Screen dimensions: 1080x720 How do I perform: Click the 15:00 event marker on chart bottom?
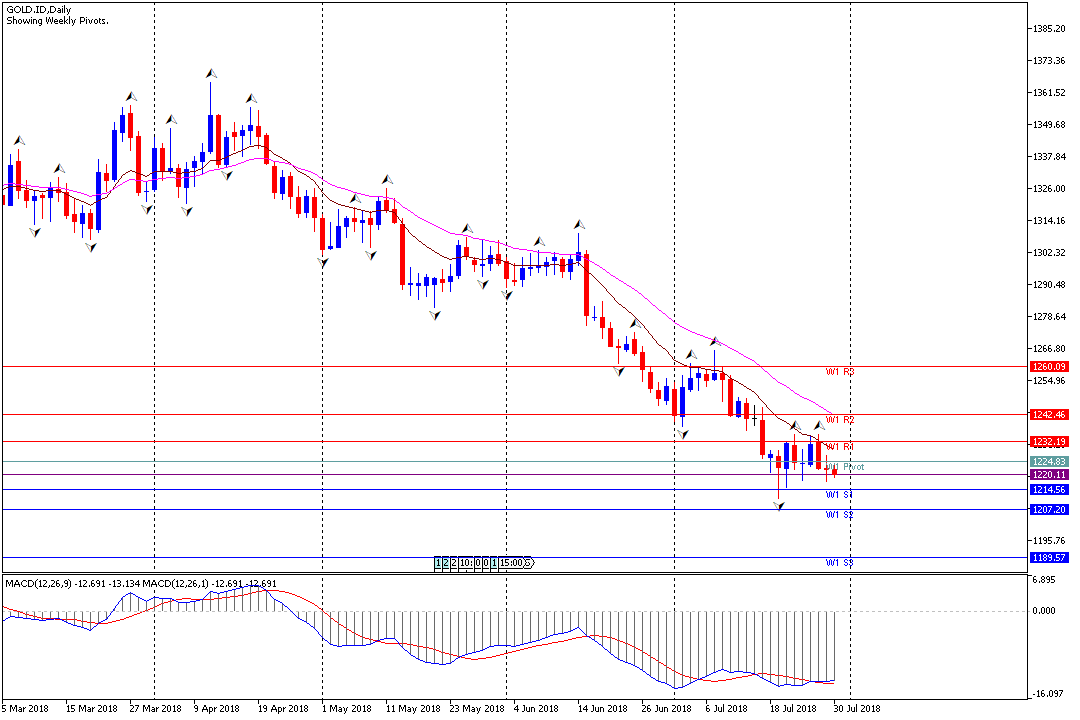pos(512,563)
